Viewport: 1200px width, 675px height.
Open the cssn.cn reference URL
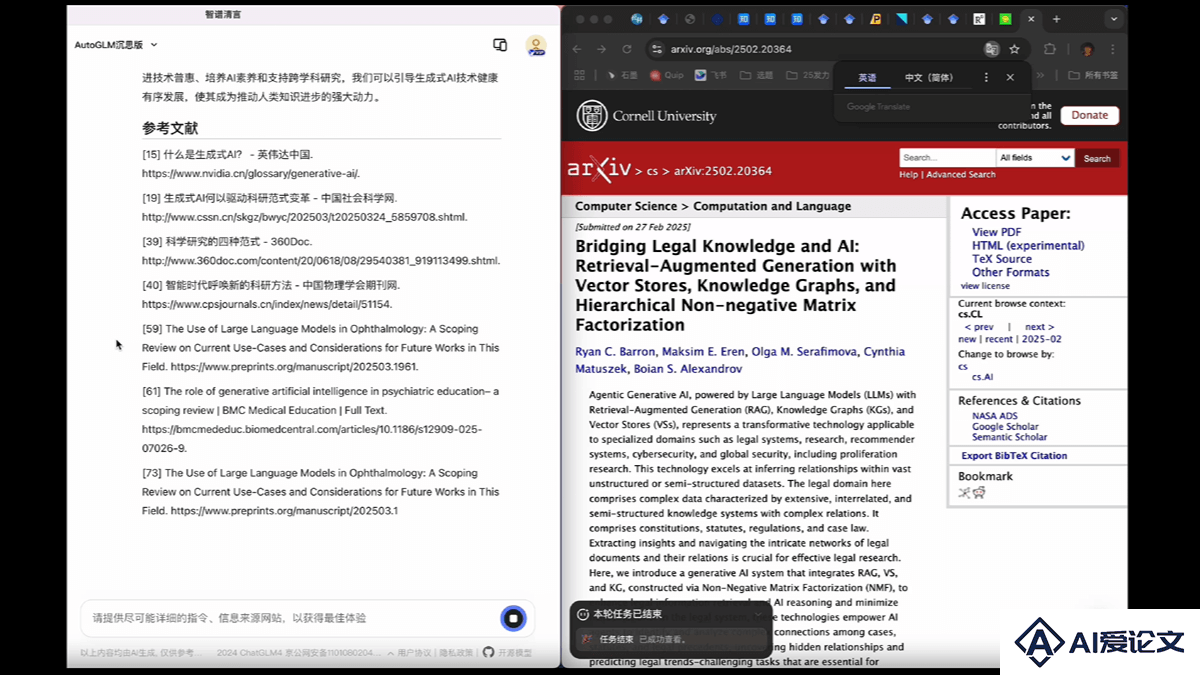[304, 217]
